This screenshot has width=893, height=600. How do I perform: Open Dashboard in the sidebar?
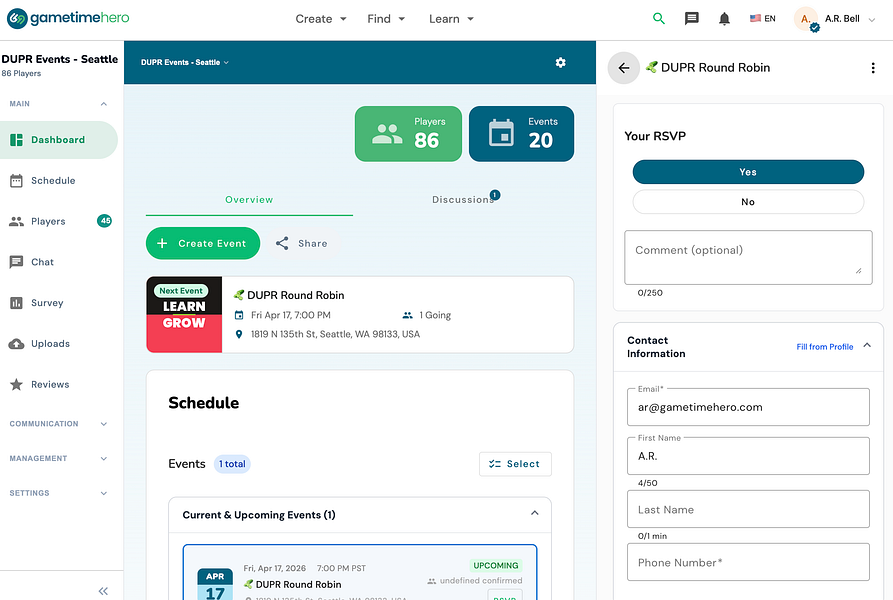tap(59, 140)
